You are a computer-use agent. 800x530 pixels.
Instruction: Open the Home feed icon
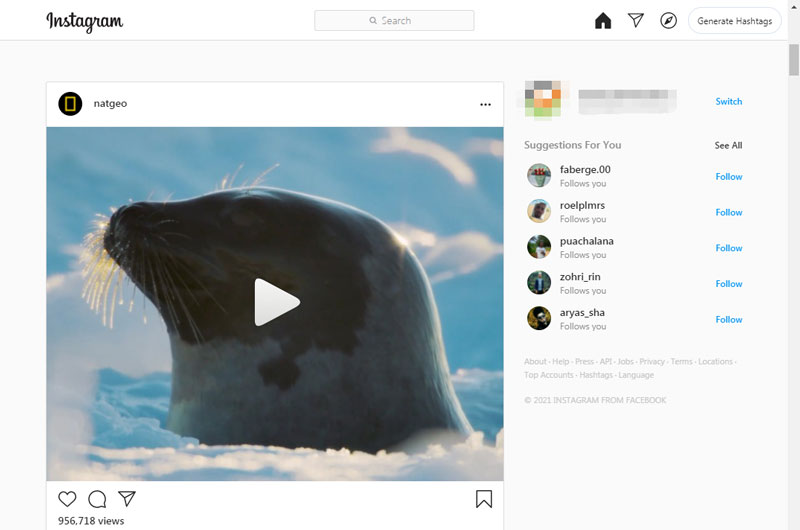point(603,20)
